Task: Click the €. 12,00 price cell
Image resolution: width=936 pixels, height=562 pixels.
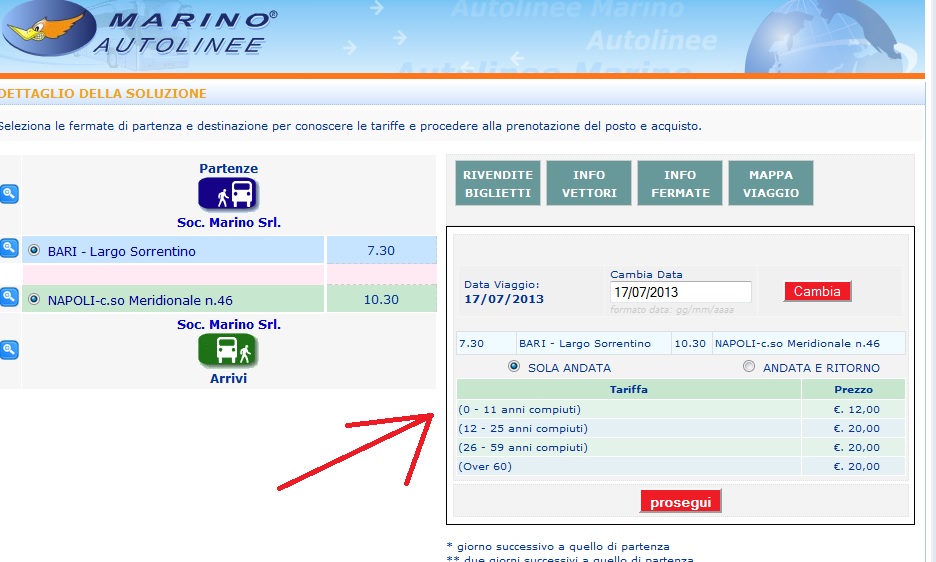Action: (x=853, y=410)
